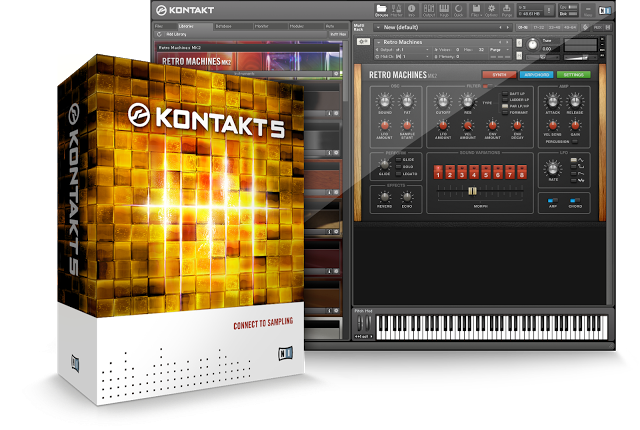Image resolution: width=640 pixels, height=430 pixels.
Task: Click the View minimize icon in toolbar
Action: click(588, 10)
